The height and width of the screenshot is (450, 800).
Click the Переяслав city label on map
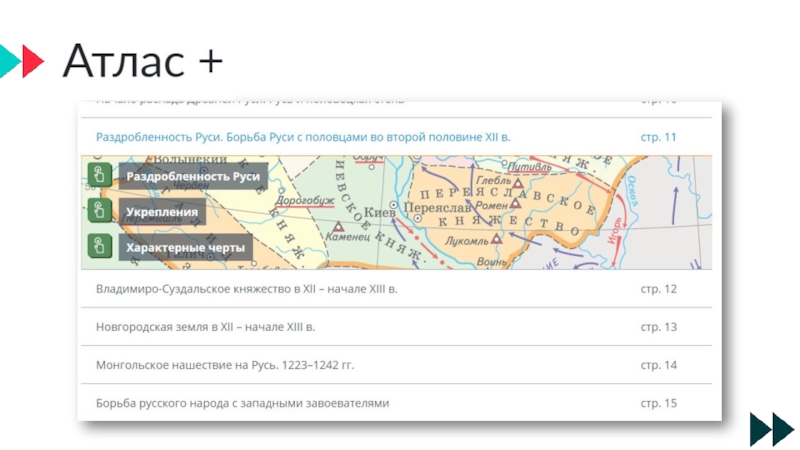coord(437,208)
